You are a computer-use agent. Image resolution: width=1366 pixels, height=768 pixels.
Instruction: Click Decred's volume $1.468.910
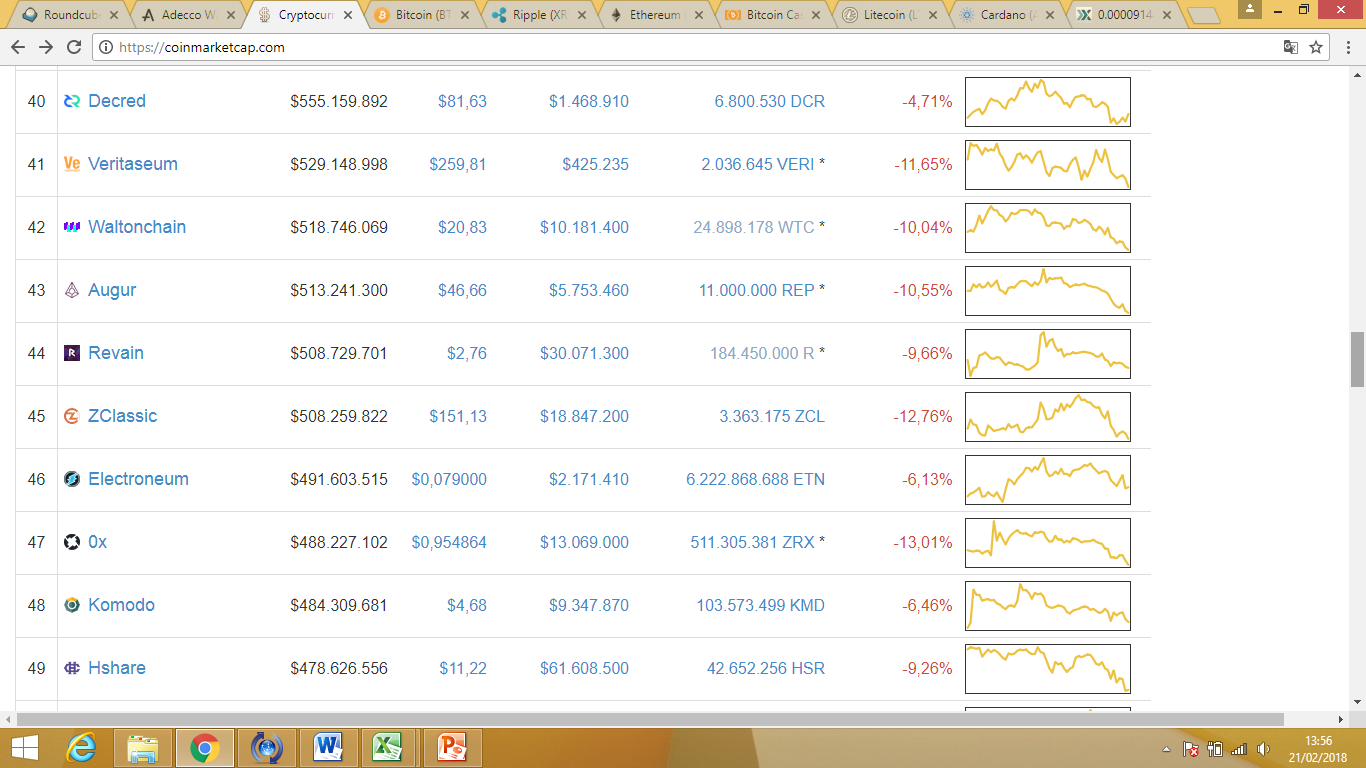click(x=589, y=101)
